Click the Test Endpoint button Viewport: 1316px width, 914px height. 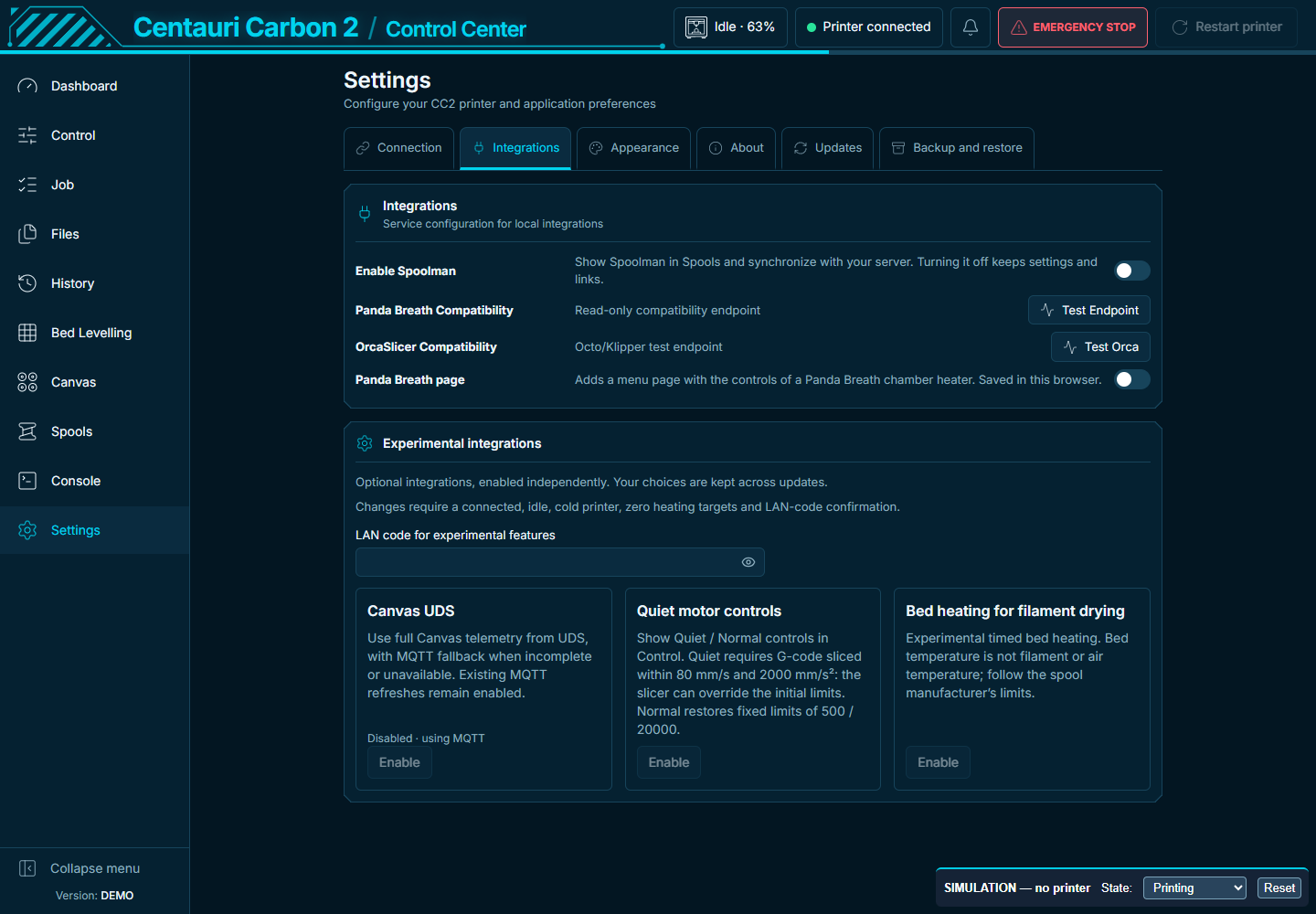point(1089,310)
